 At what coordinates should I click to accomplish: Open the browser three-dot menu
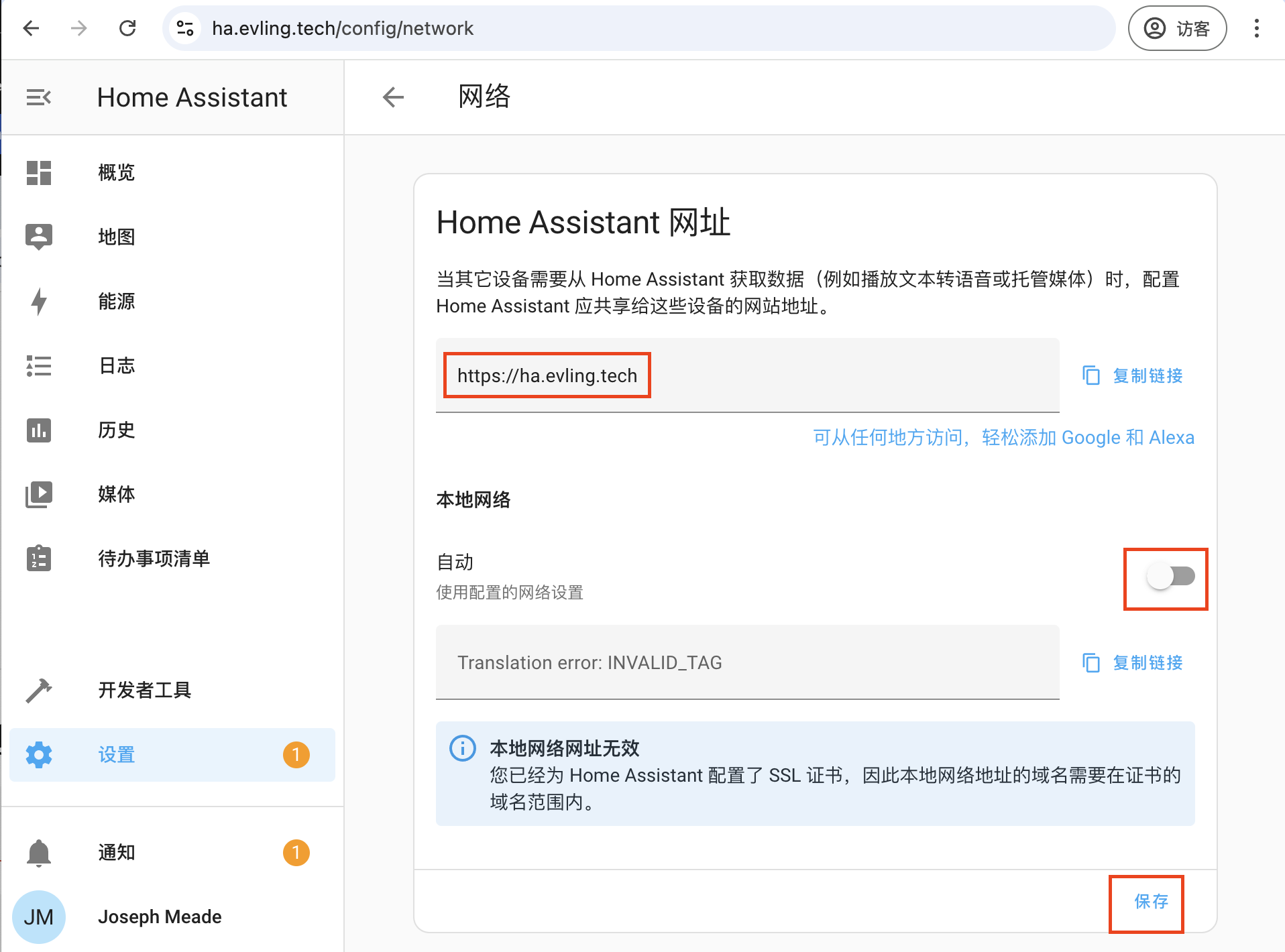pos(1256,28)
